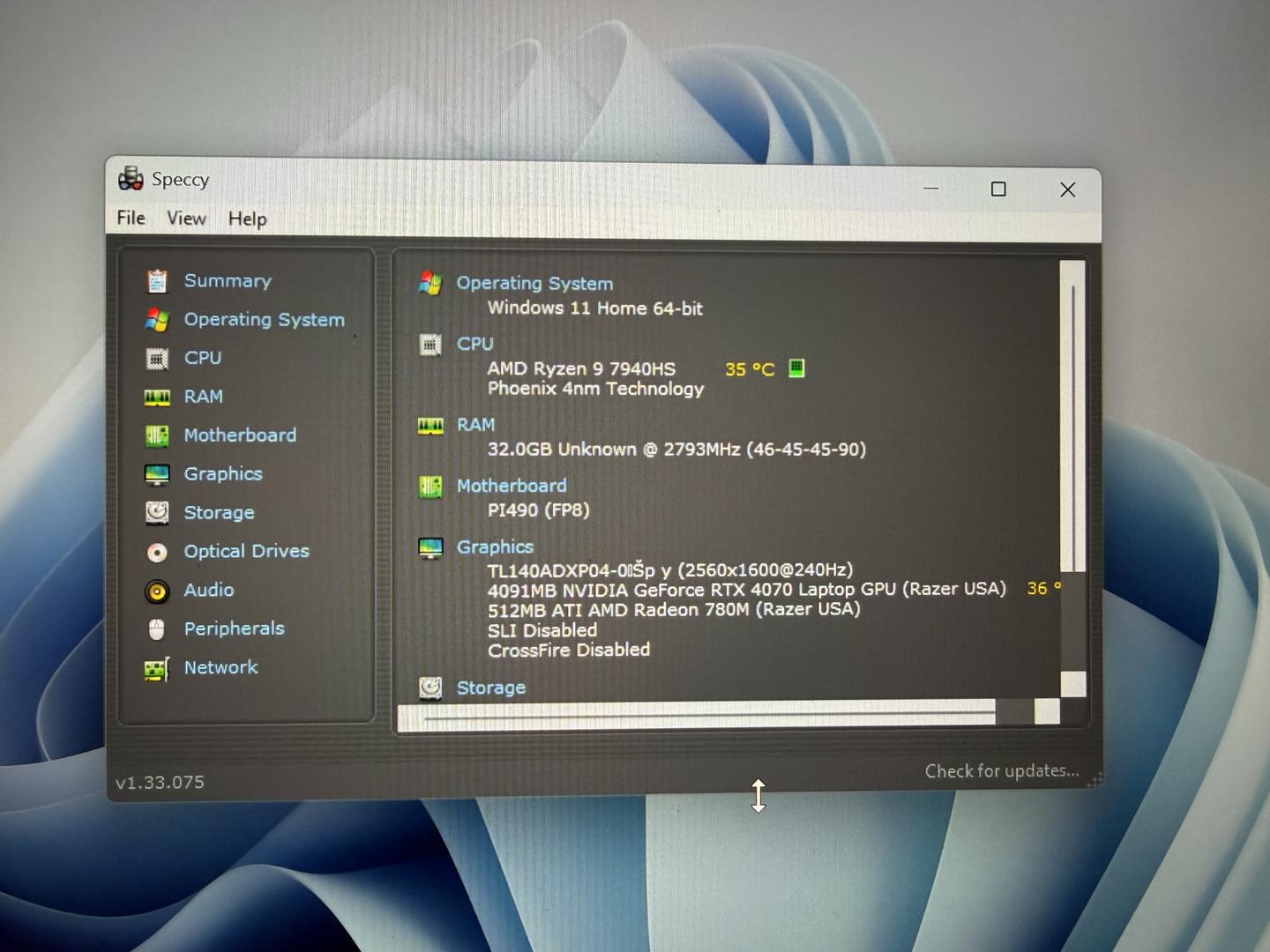1270x952 pixels.
Task: Select the Network card icon in sidebar
Action: click(157, 669)
